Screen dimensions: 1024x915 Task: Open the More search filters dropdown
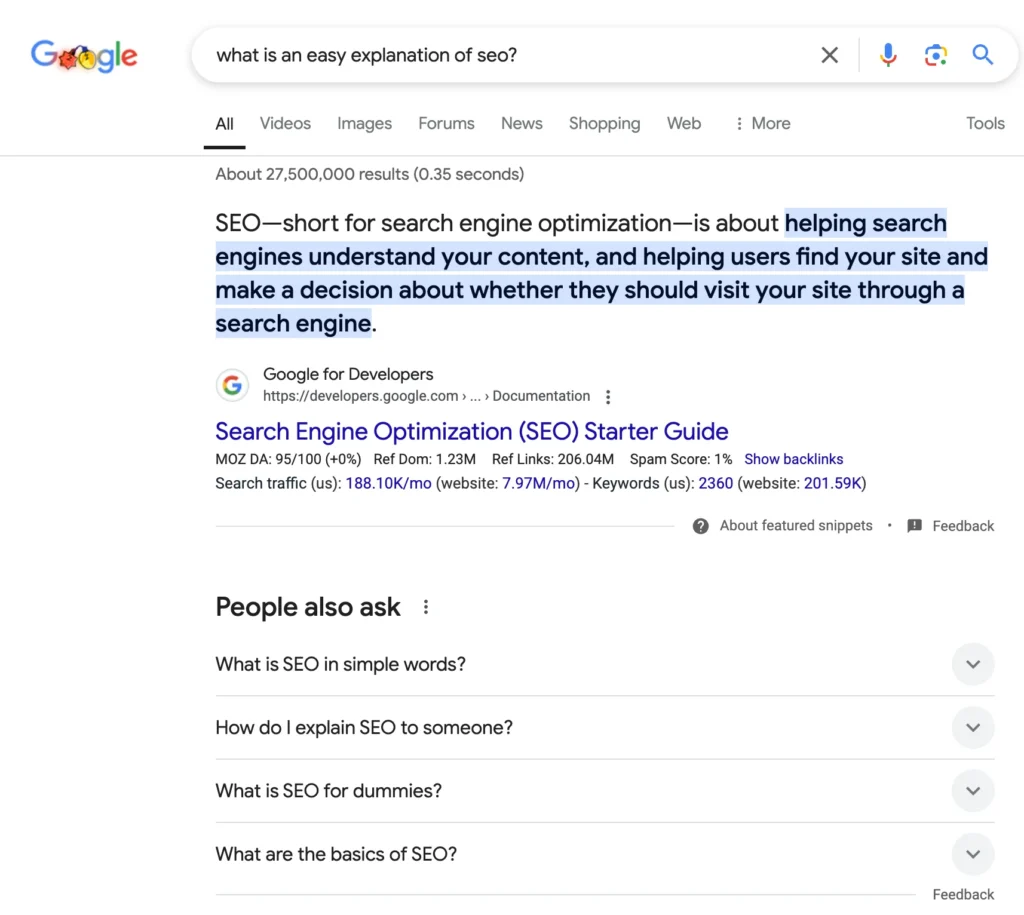[762, 123]
